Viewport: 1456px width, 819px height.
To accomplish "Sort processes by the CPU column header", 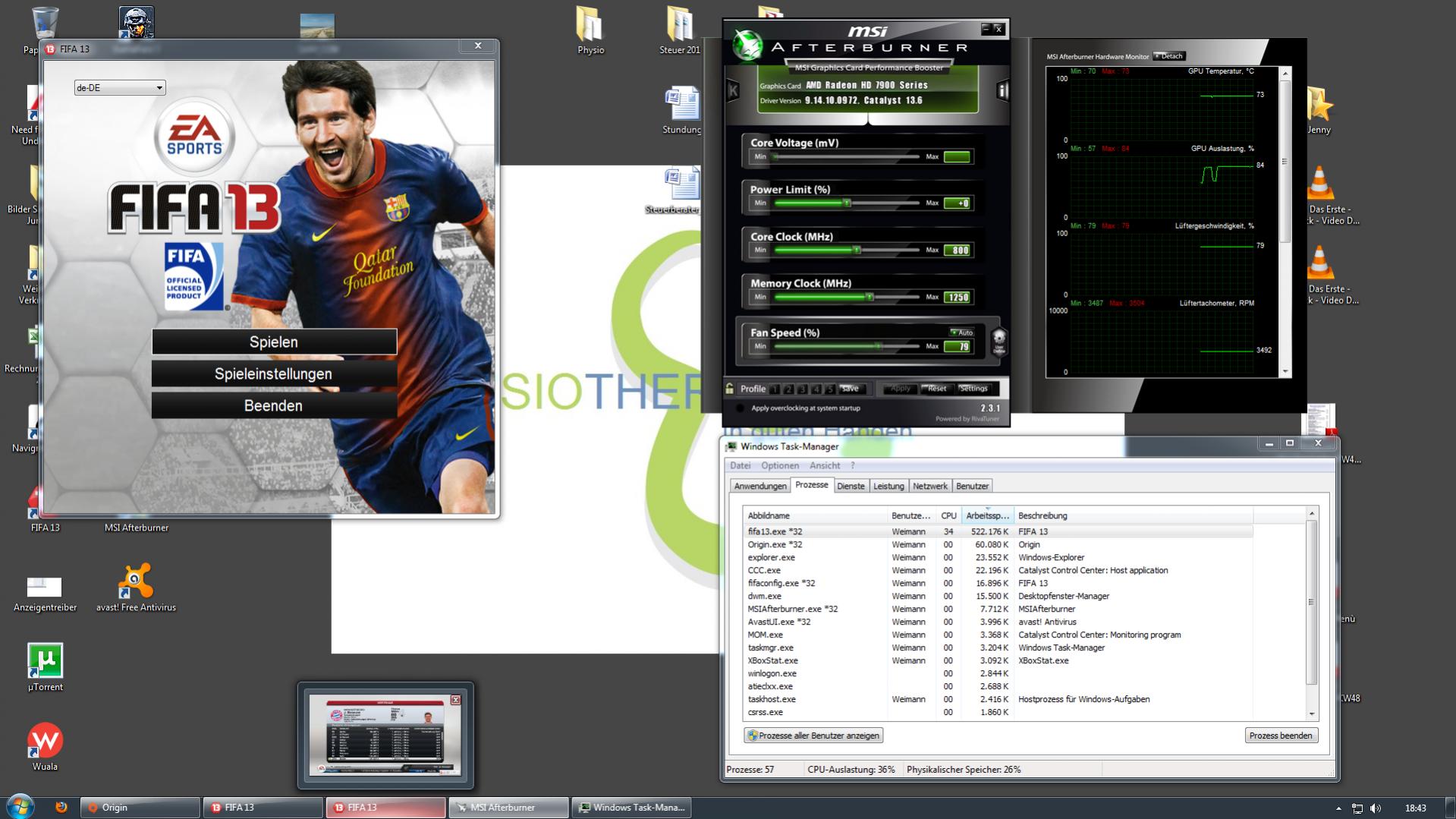I will 948,516.
